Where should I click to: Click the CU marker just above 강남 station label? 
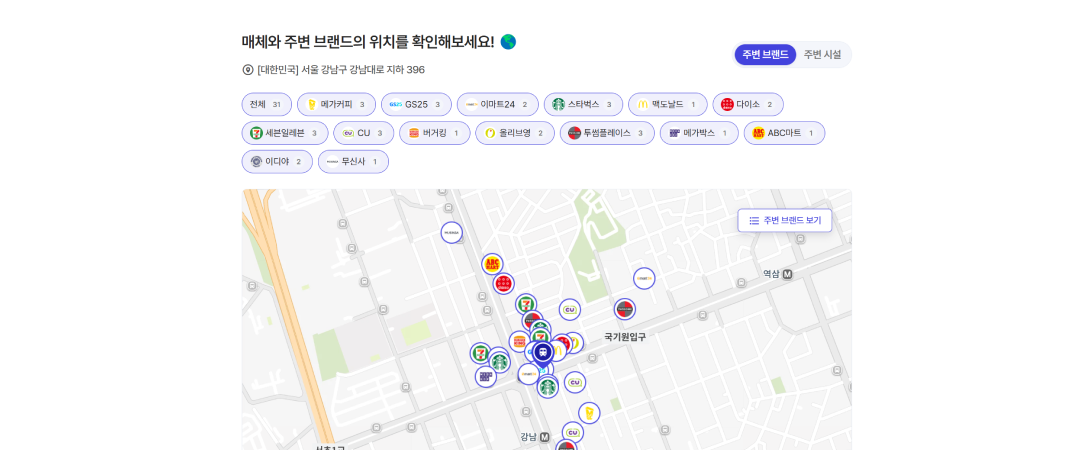coord(572,433)
